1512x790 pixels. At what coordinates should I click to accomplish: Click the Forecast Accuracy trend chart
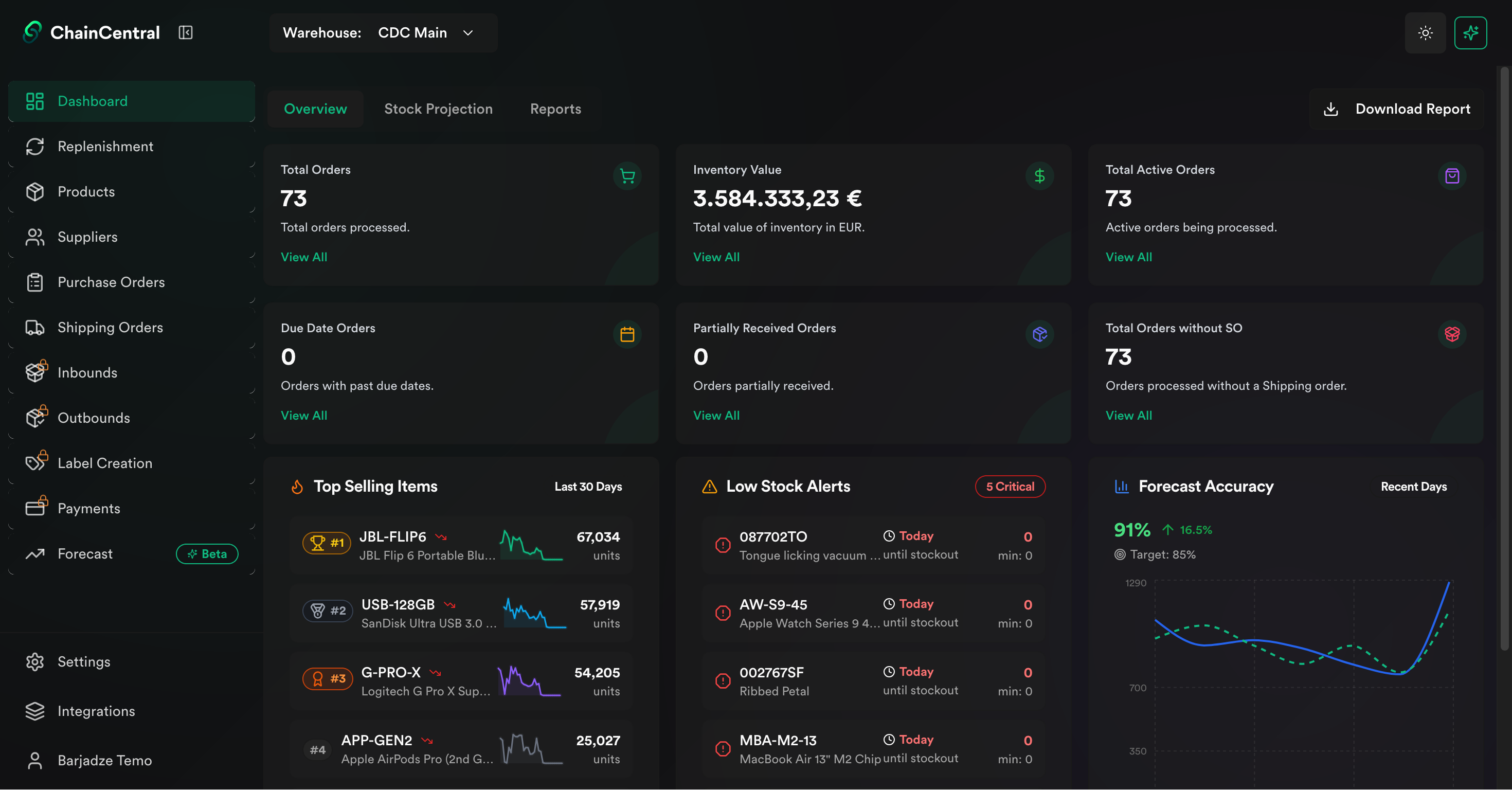(1291, 663)
